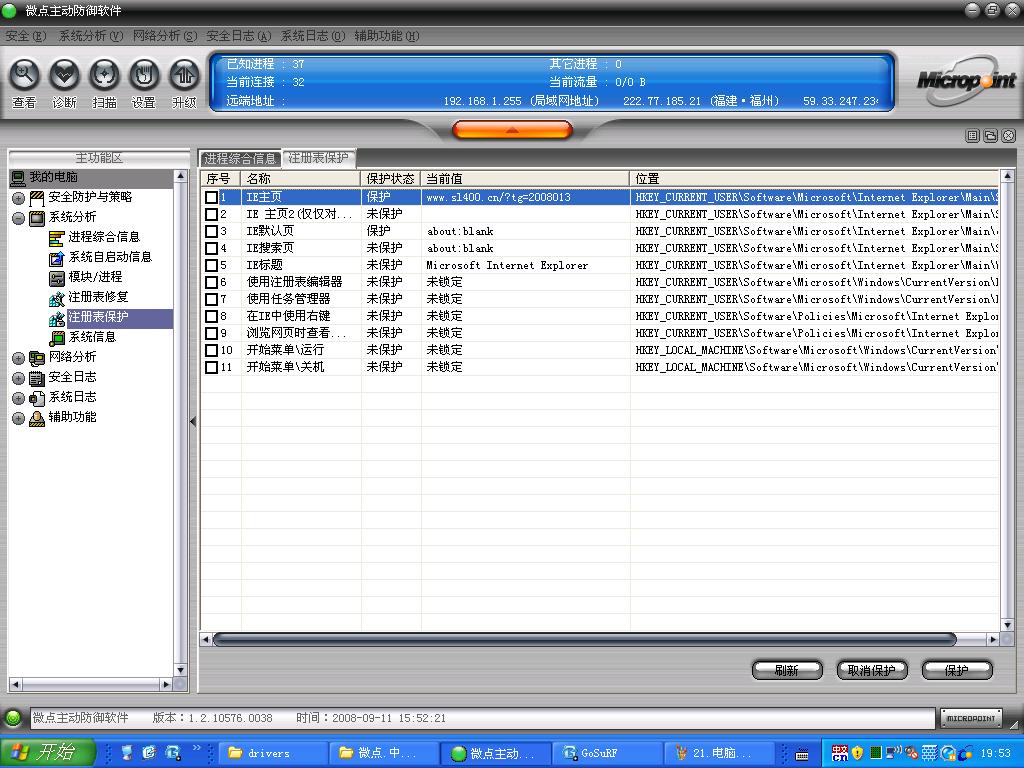Image resolution: width=1024 pixels, height=768 pixels.
Task: Select the checkbox for row 6 使用注册表编辑器
Action: tap(212, 282)
